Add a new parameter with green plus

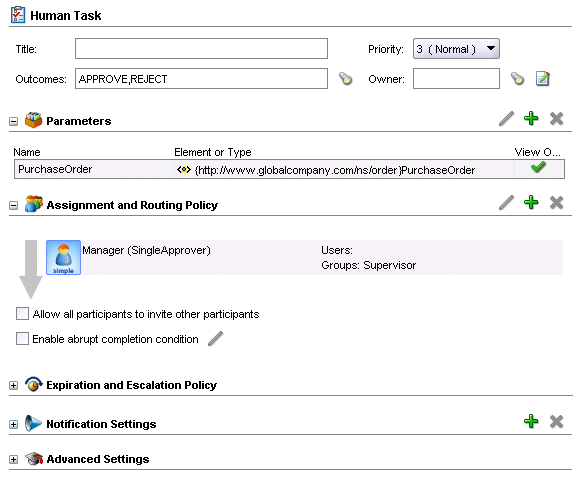(531, 119)
